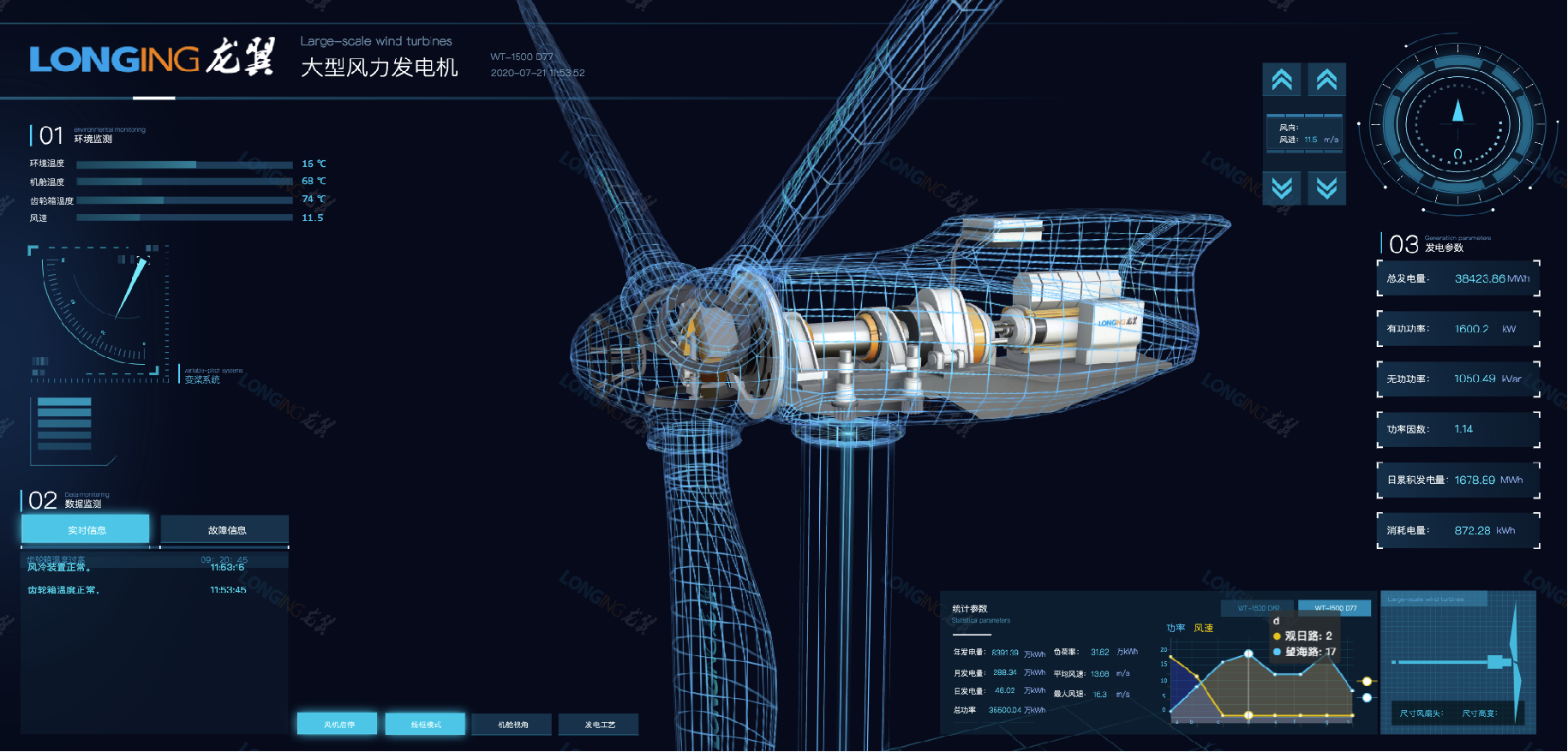This screenshot has height=752, width=1568.
Task: Click the right double-up chevron button
Action: pyautogui.click(x=1326, y=80)
